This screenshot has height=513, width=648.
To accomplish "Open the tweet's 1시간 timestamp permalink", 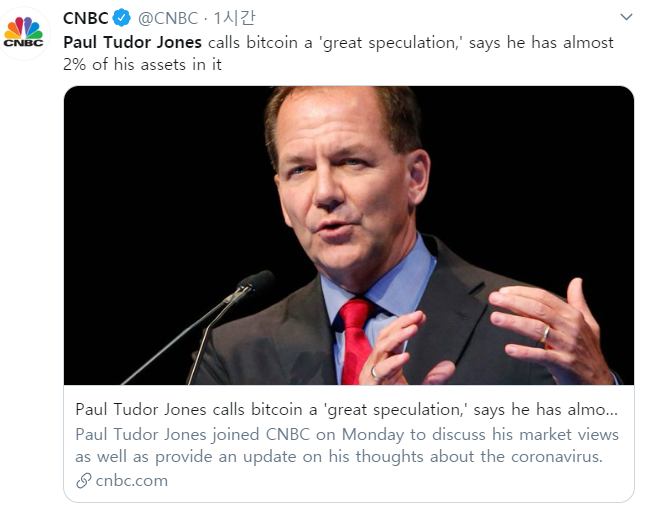I will click(234, 18).
